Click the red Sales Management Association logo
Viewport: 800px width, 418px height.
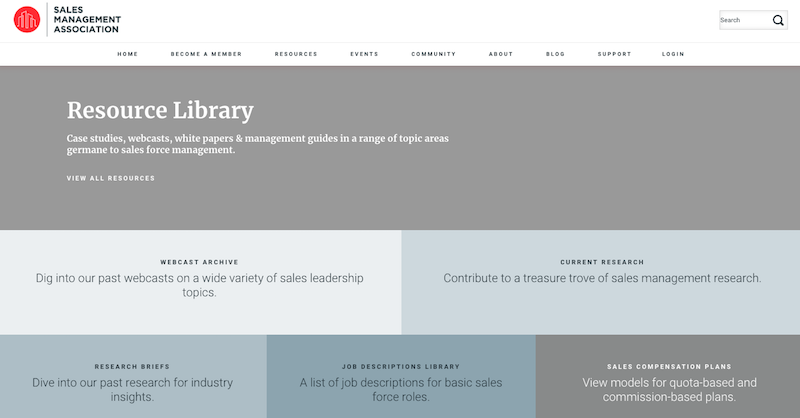coord(27,20)
